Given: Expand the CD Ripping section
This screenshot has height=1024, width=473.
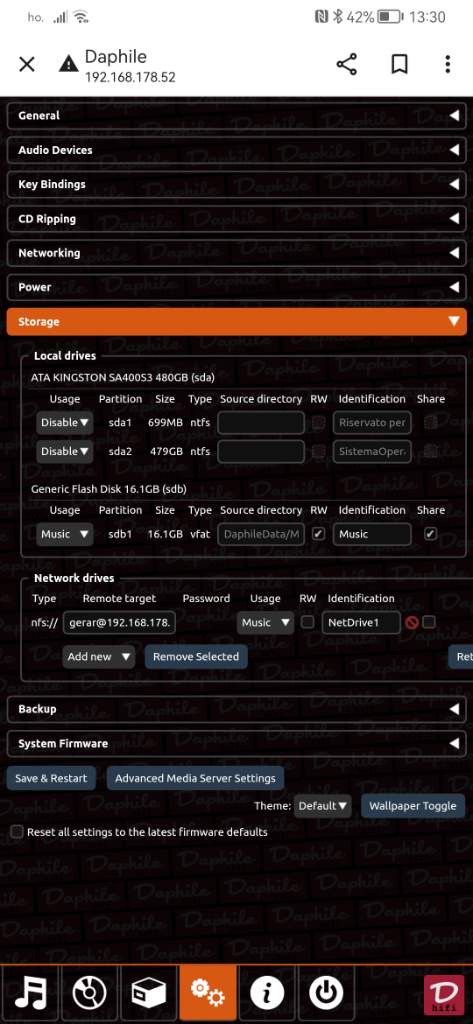Looking at the screenshot, I should pos(236,219).
